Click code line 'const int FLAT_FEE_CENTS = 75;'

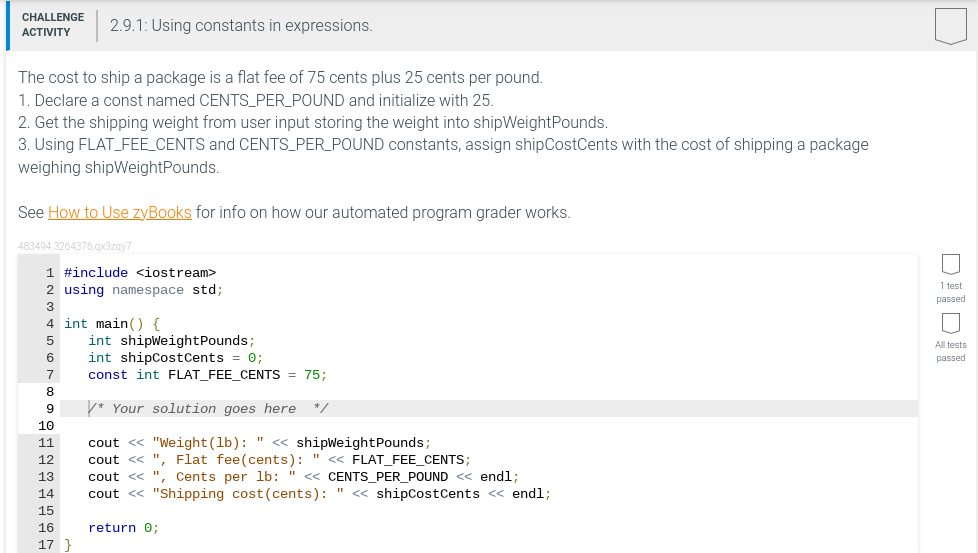pos(208,375)
